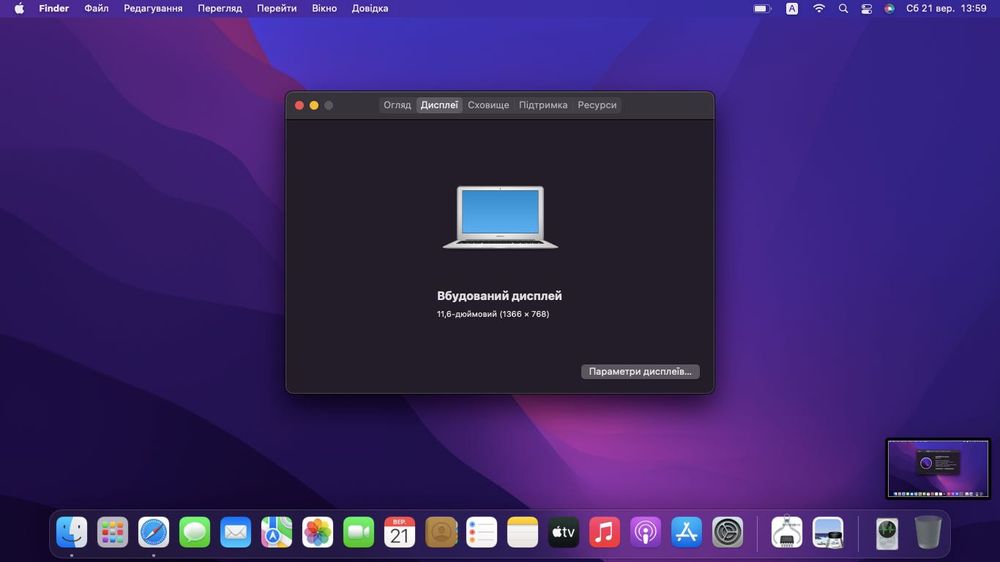1000x562 pixels.
Task: Open System Preferences gear in Dock
Action: click(x=728, y=532)
